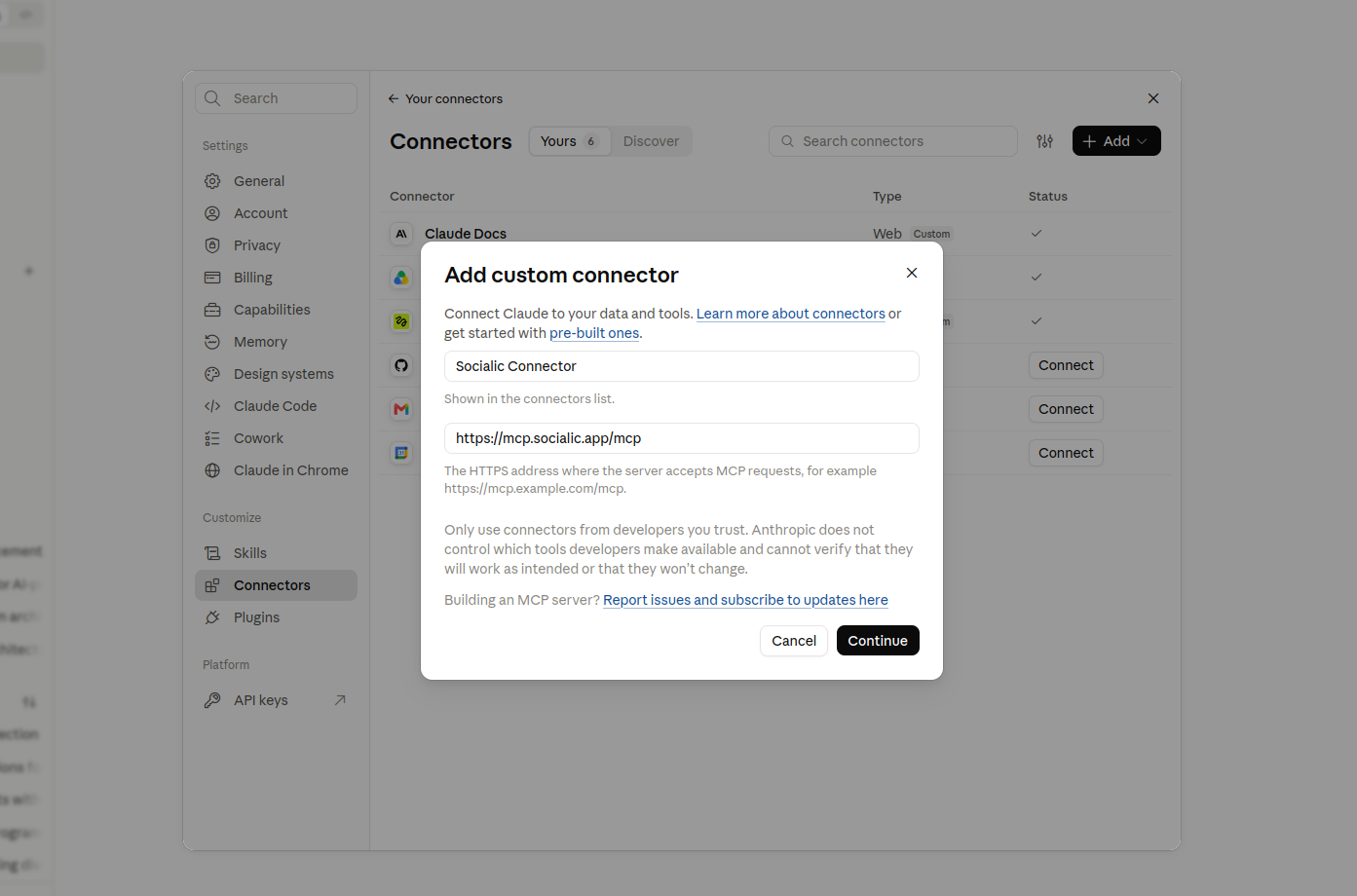Open API keys key icon
Viewport: 1357px width, 896px height.
(212, 700)
